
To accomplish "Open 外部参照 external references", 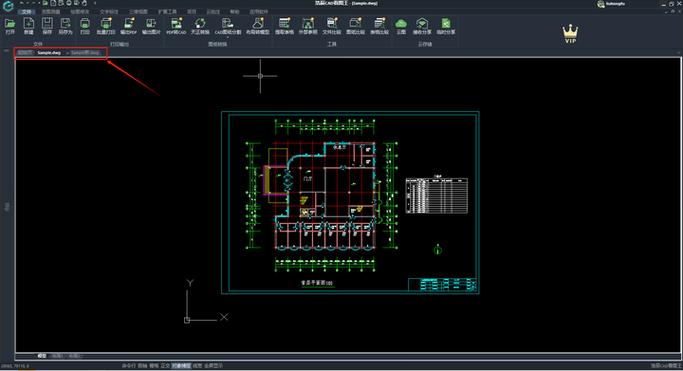I will tap(308, 26).
